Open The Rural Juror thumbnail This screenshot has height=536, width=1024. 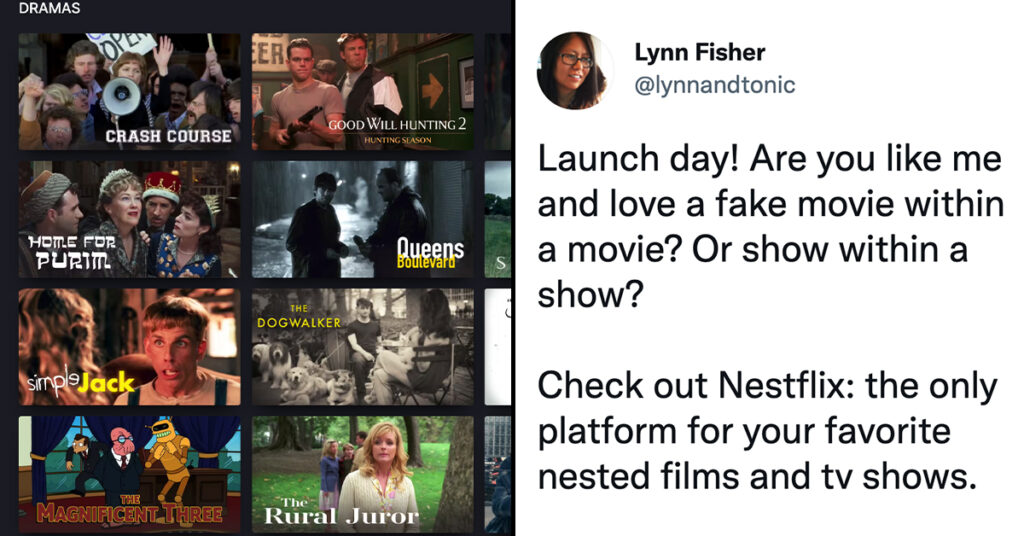coord(363,475)
